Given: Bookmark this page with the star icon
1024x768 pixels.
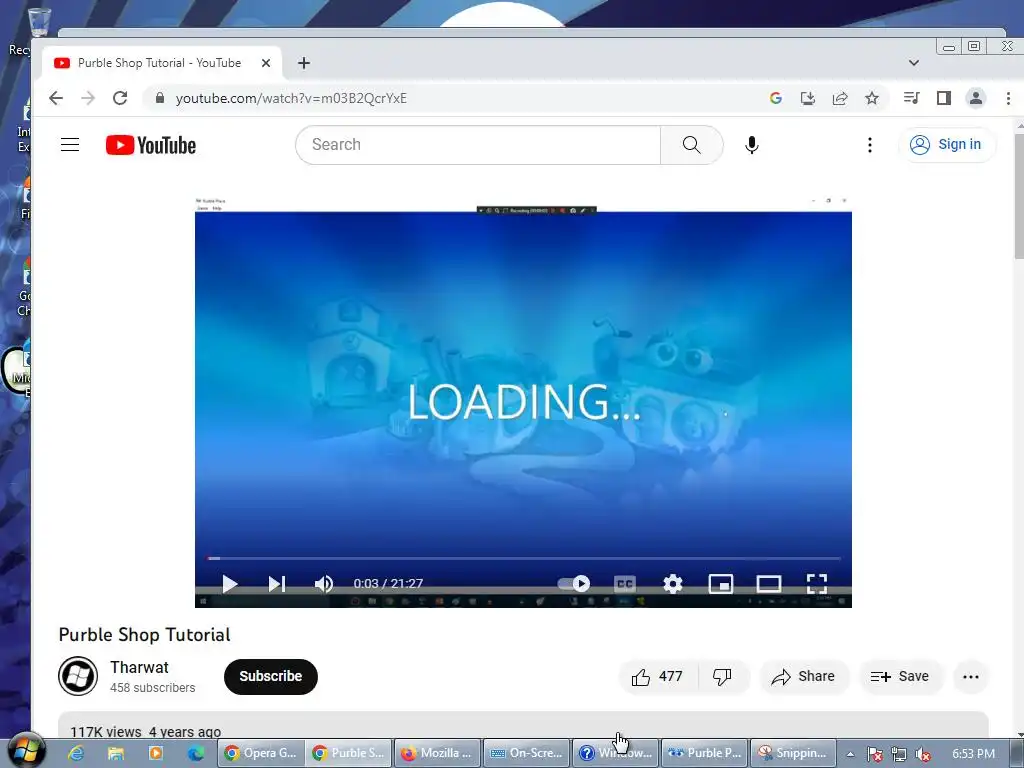Looking at the screenshot, I should tap(872, 98).
